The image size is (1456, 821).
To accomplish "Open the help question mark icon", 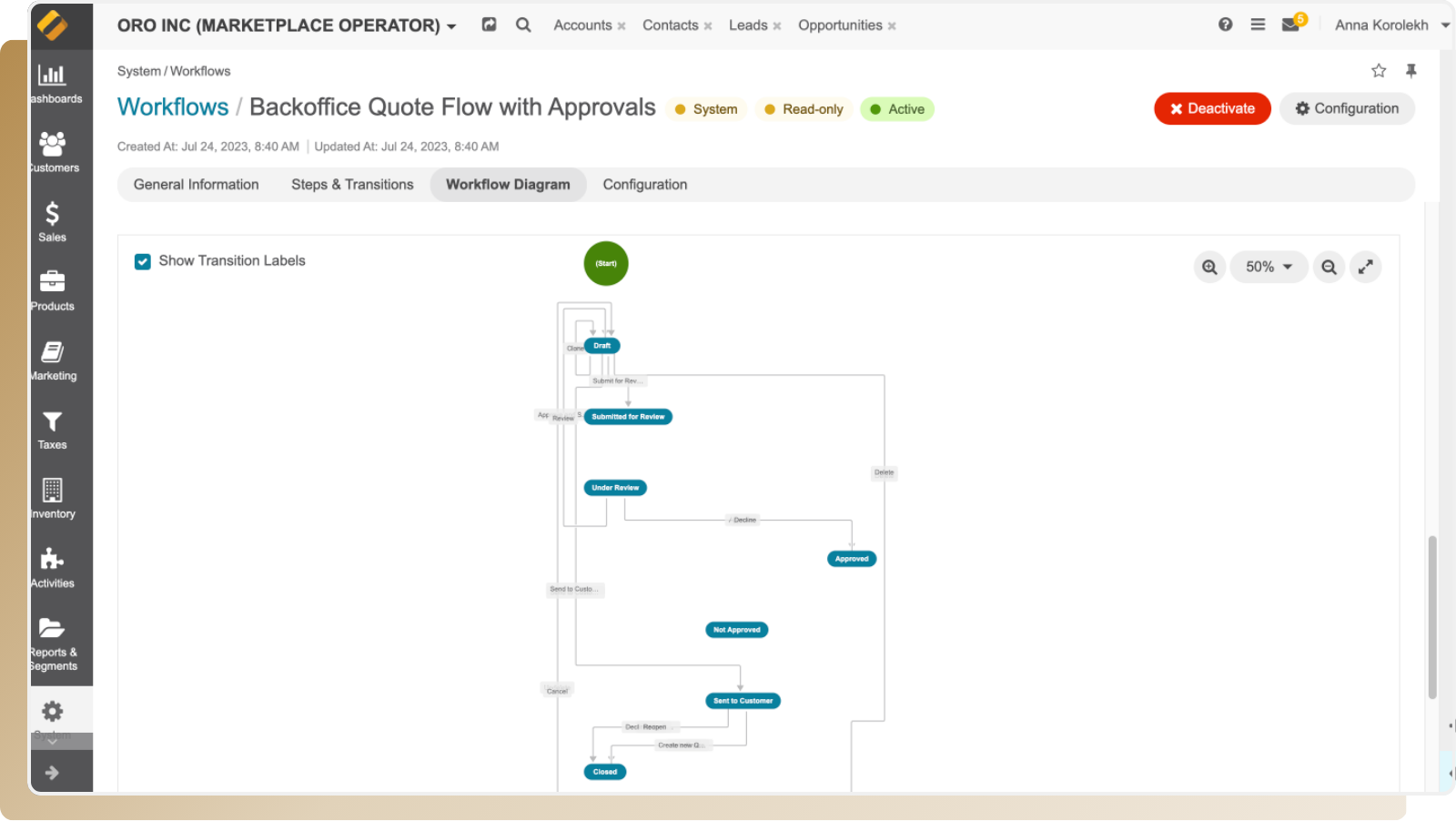I will click(1226, 25).
